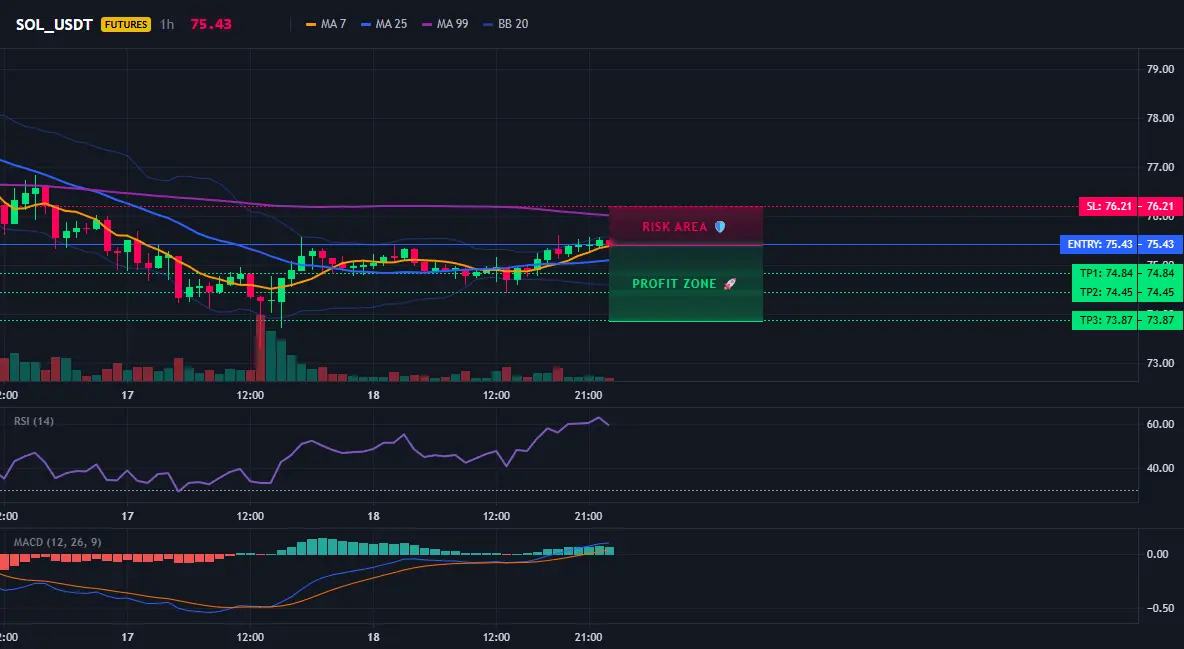Click the 79.00 level on price scale
Image resolution: width=1184 pixels, height=649 pixels.
click(x=1160, y=69)
